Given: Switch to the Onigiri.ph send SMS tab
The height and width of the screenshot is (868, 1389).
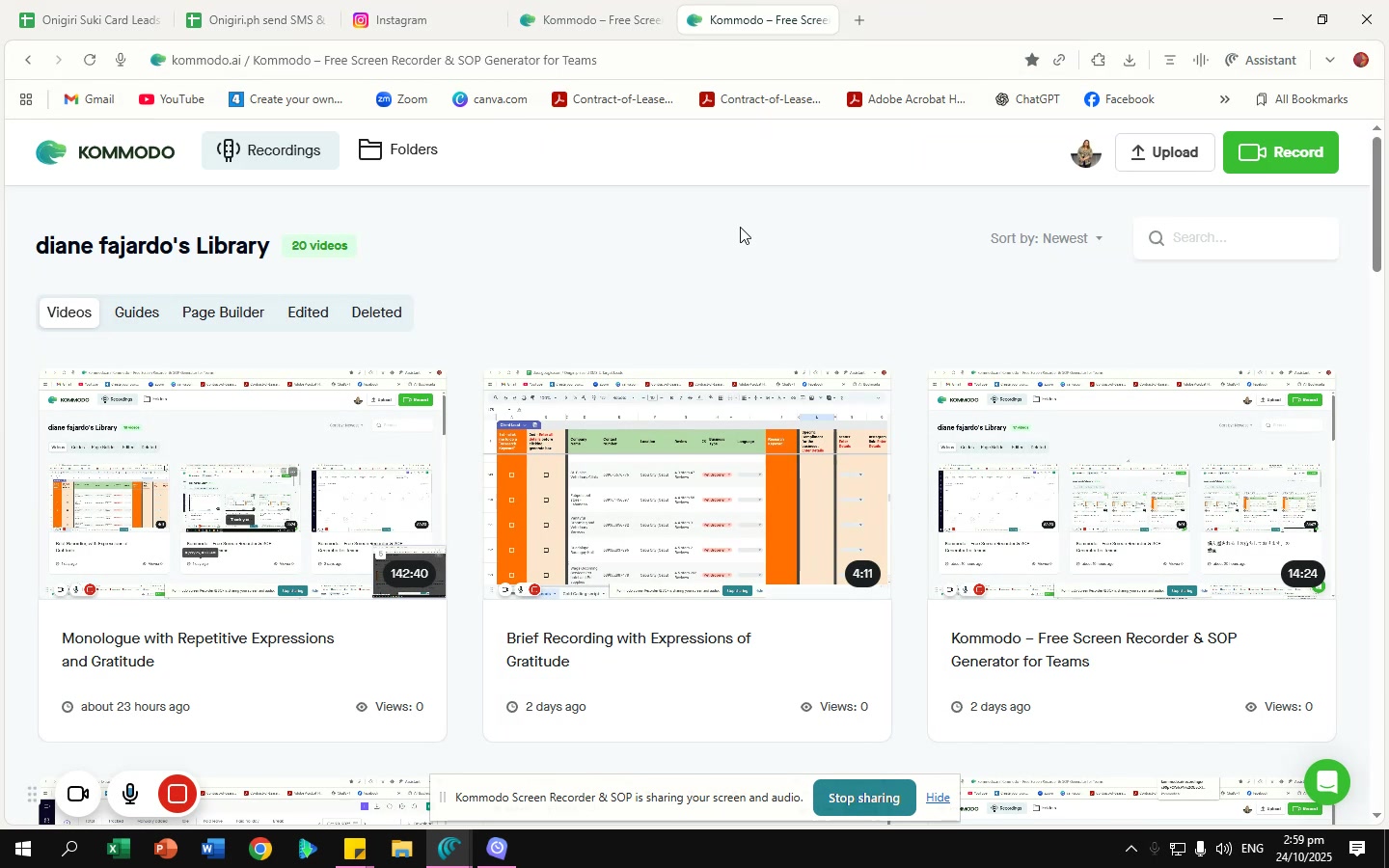Looking at the screenshot, I should point(257,19).
